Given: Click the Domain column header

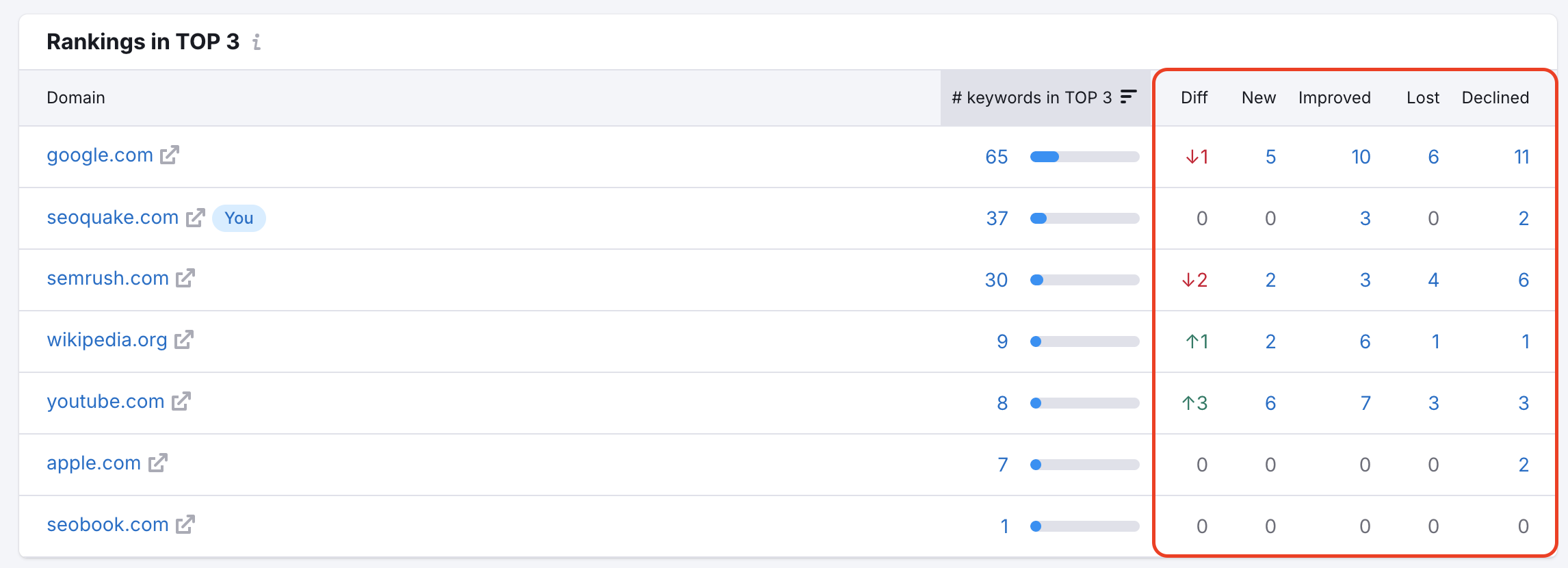Looking at the screenshot, I should pyautogui.click(x=76, y=98).
